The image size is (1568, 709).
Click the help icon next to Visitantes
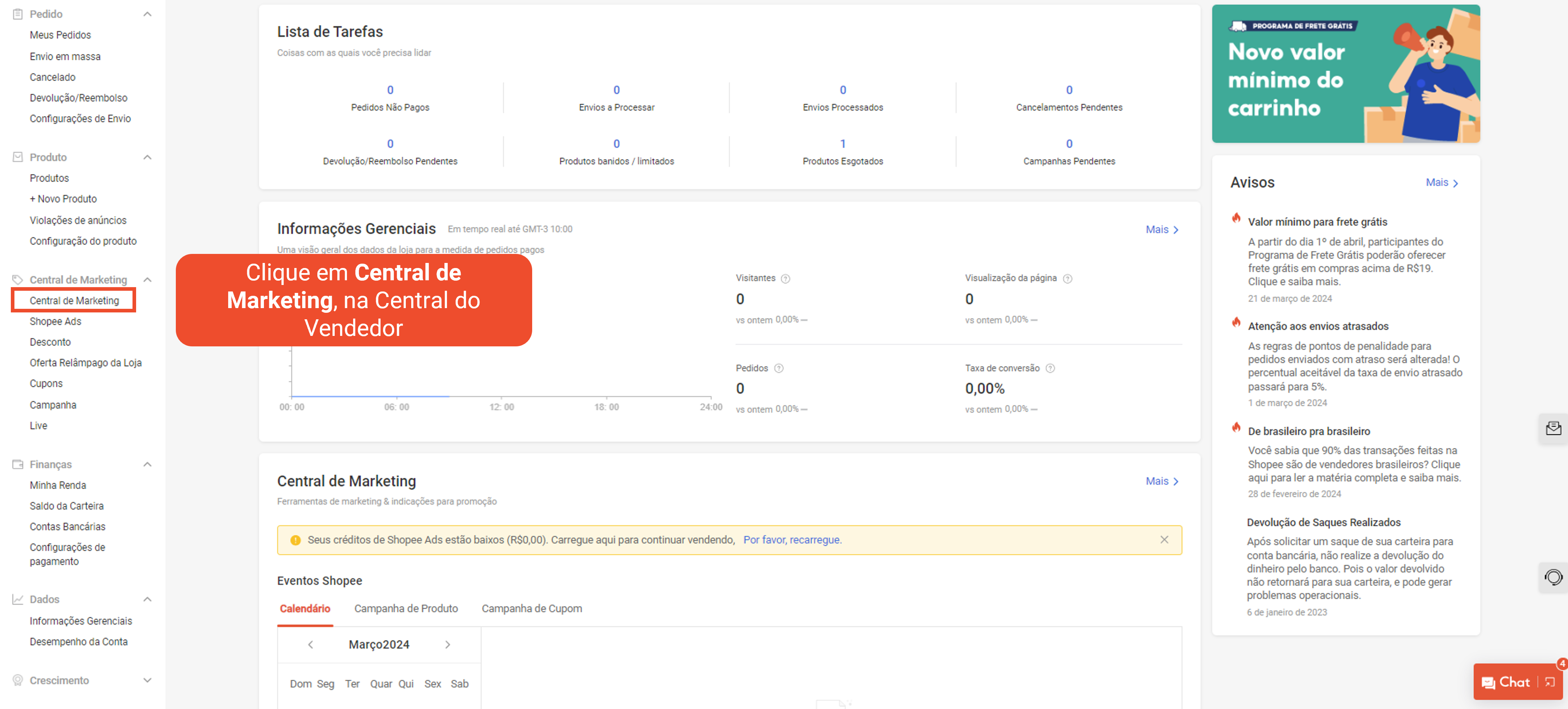point(785,278)
